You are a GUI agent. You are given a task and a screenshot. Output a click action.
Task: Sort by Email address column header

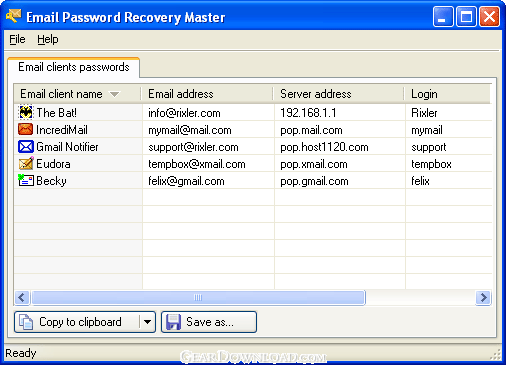coord(207,94)
